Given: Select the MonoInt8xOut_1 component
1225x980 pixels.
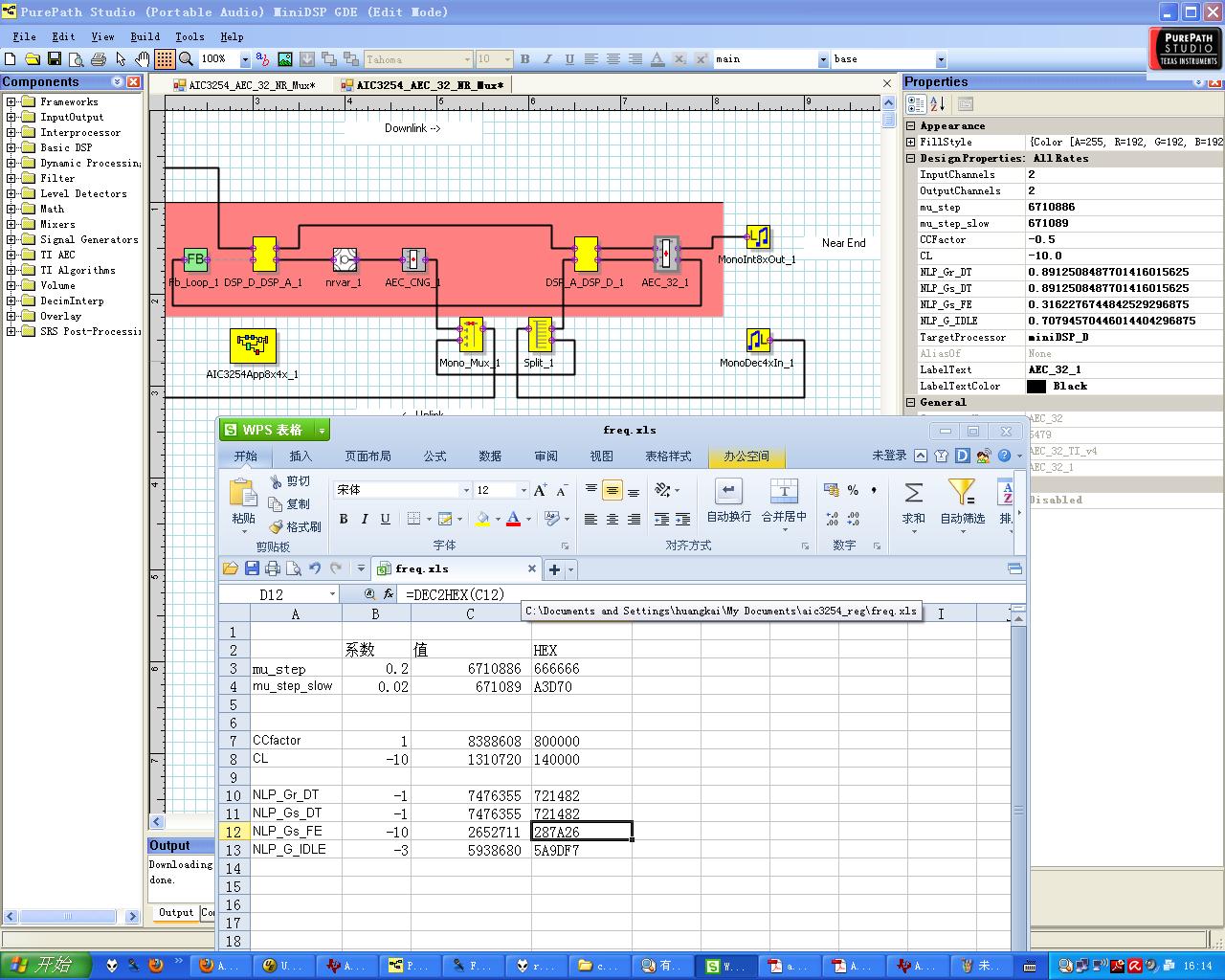Looking at the screenshot, I should click(758, 236).
